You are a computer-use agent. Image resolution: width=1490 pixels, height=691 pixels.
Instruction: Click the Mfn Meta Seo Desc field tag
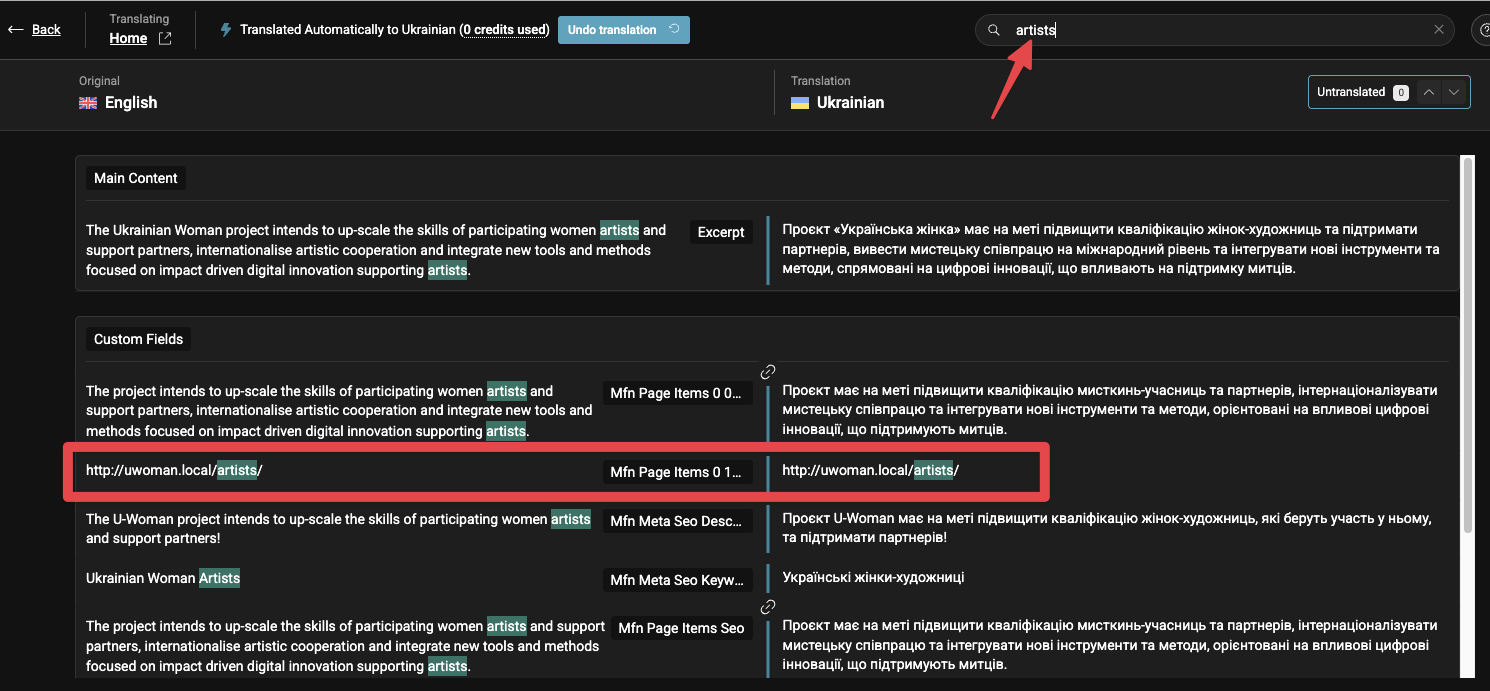click(677, 521)
